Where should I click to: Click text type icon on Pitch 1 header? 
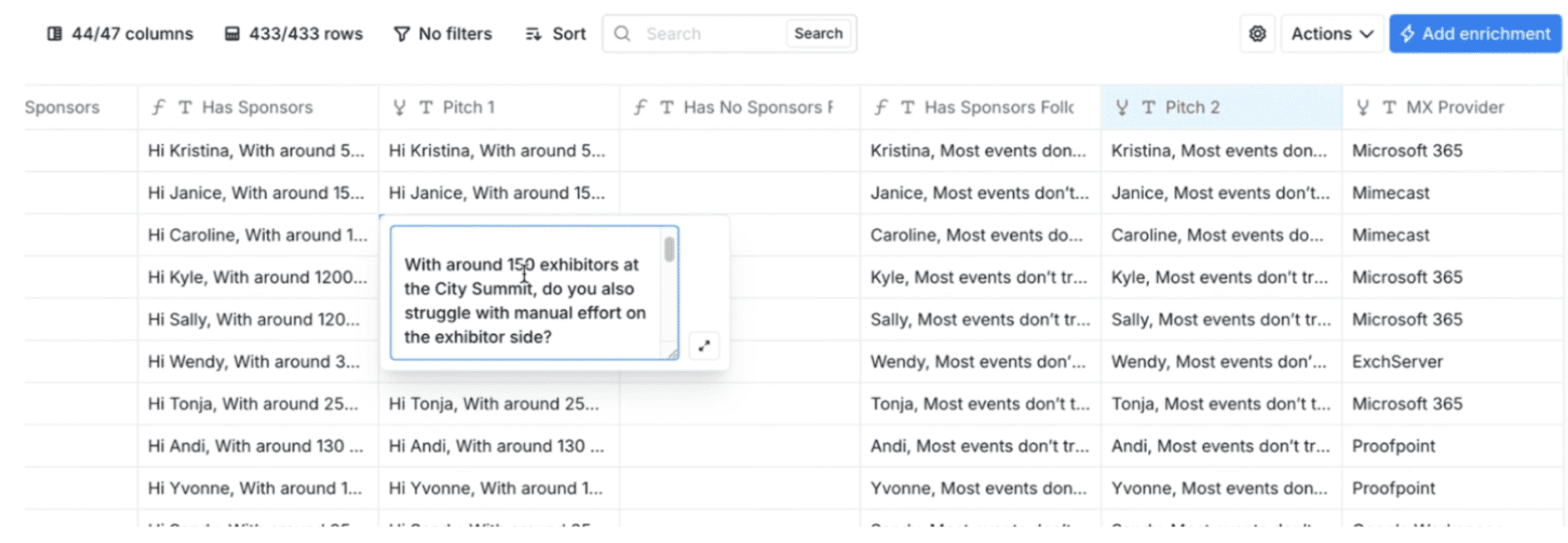click(x=425, y=107)
